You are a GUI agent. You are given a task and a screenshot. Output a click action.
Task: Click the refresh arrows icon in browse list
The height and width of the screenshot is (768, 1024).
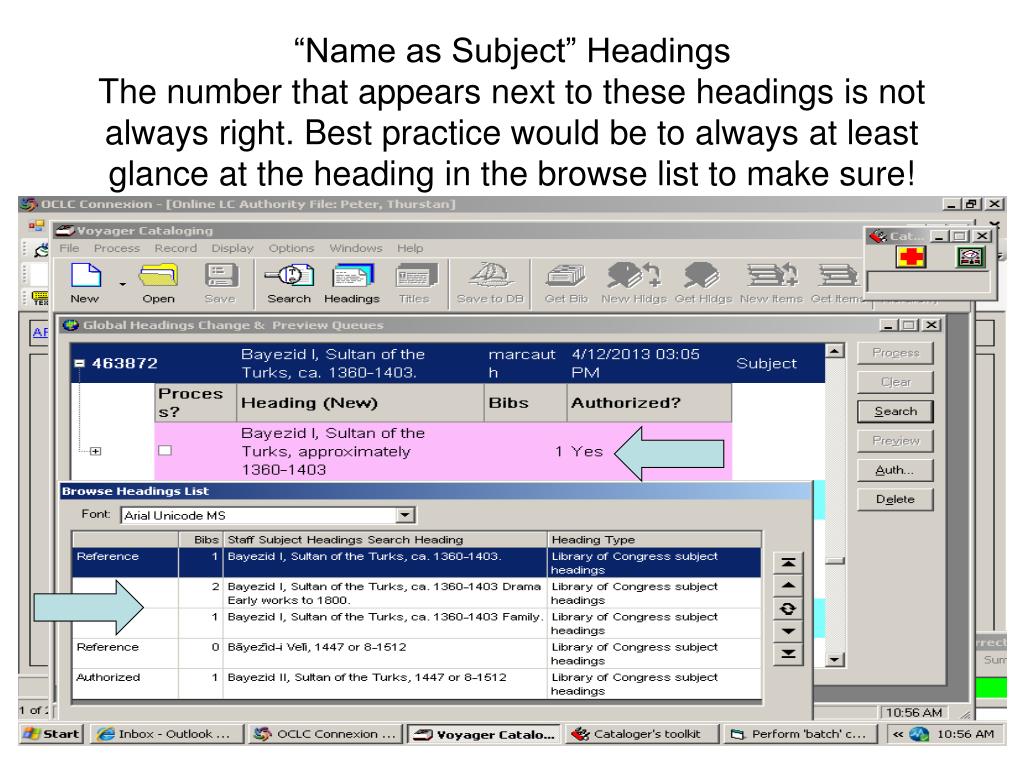coord(788,609)
